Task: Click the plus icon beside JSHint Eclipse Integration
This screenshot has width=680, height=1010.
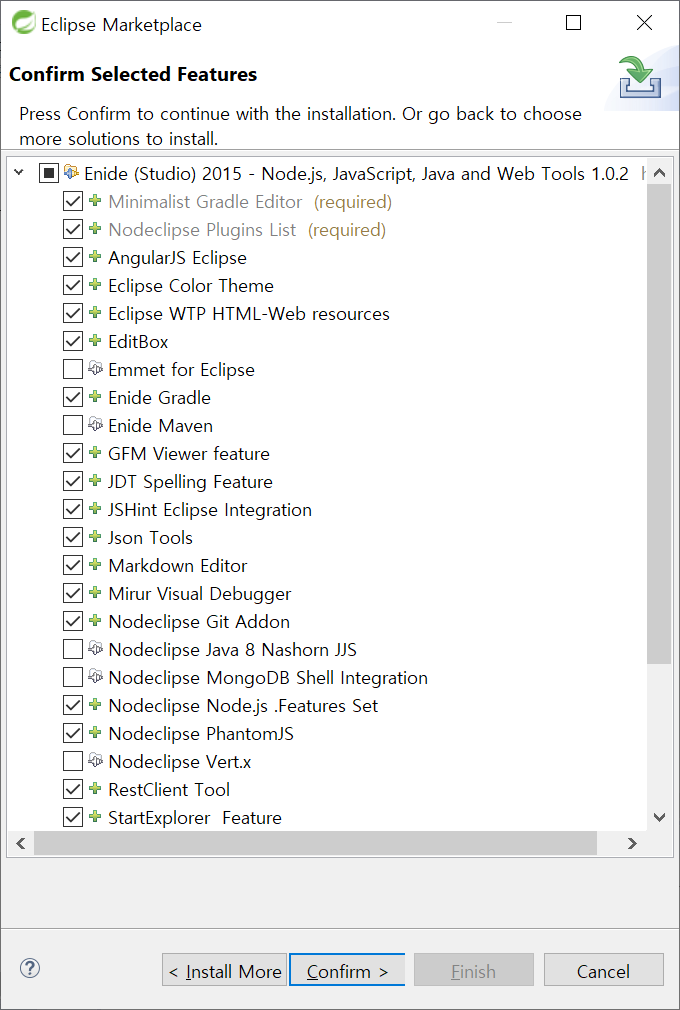Action: coord(95,508)
